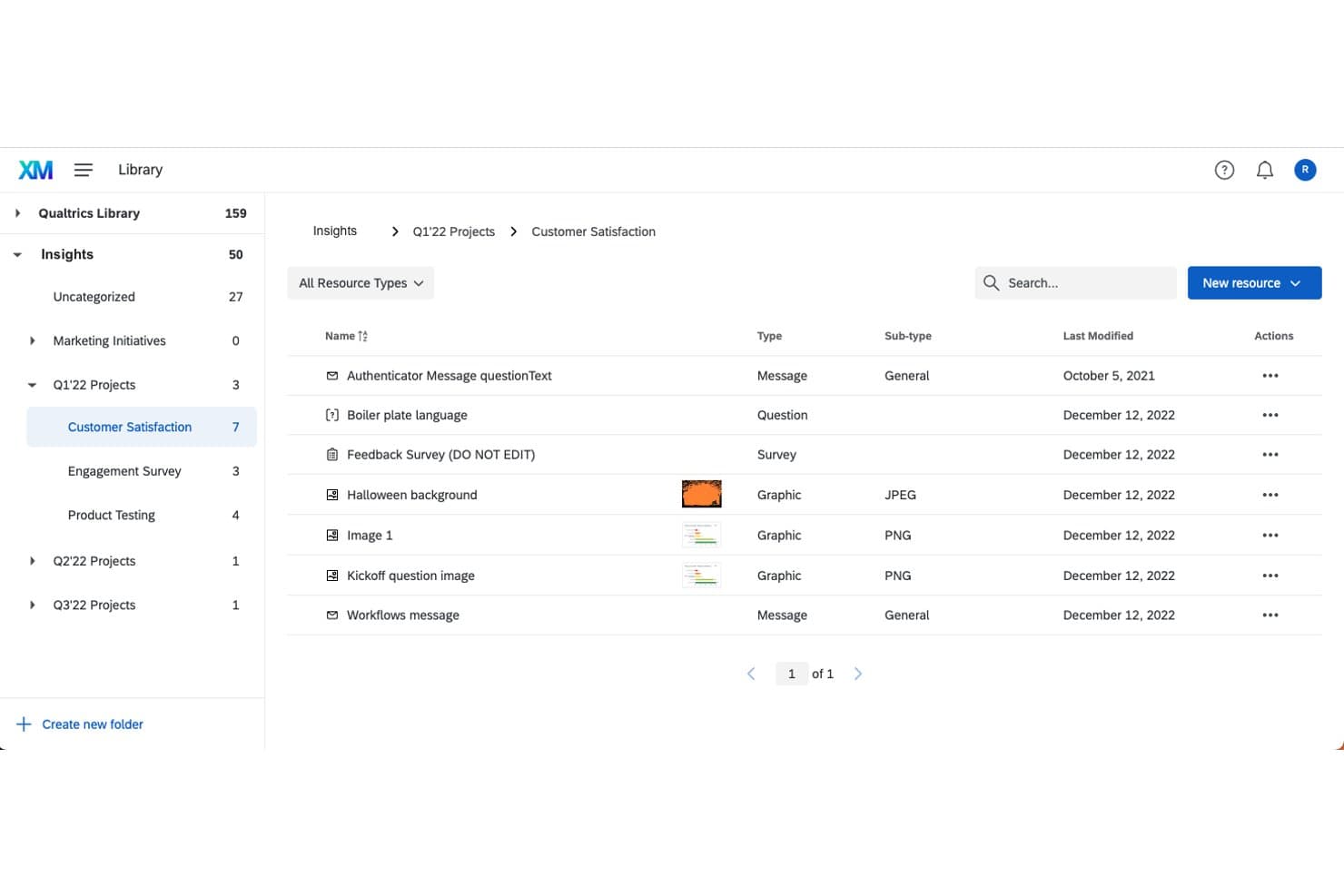This screenshot has width=1344, height=896.
Task: Open the Workflows message resource
Action: click(x=402, y=615)
